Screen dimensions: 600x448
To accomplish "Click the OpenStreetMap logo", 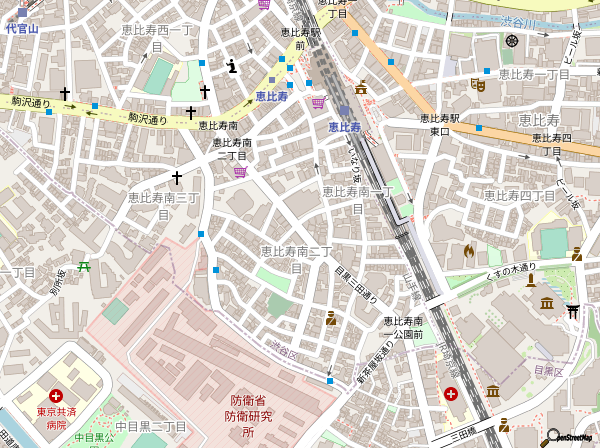I will coord(572,436).
